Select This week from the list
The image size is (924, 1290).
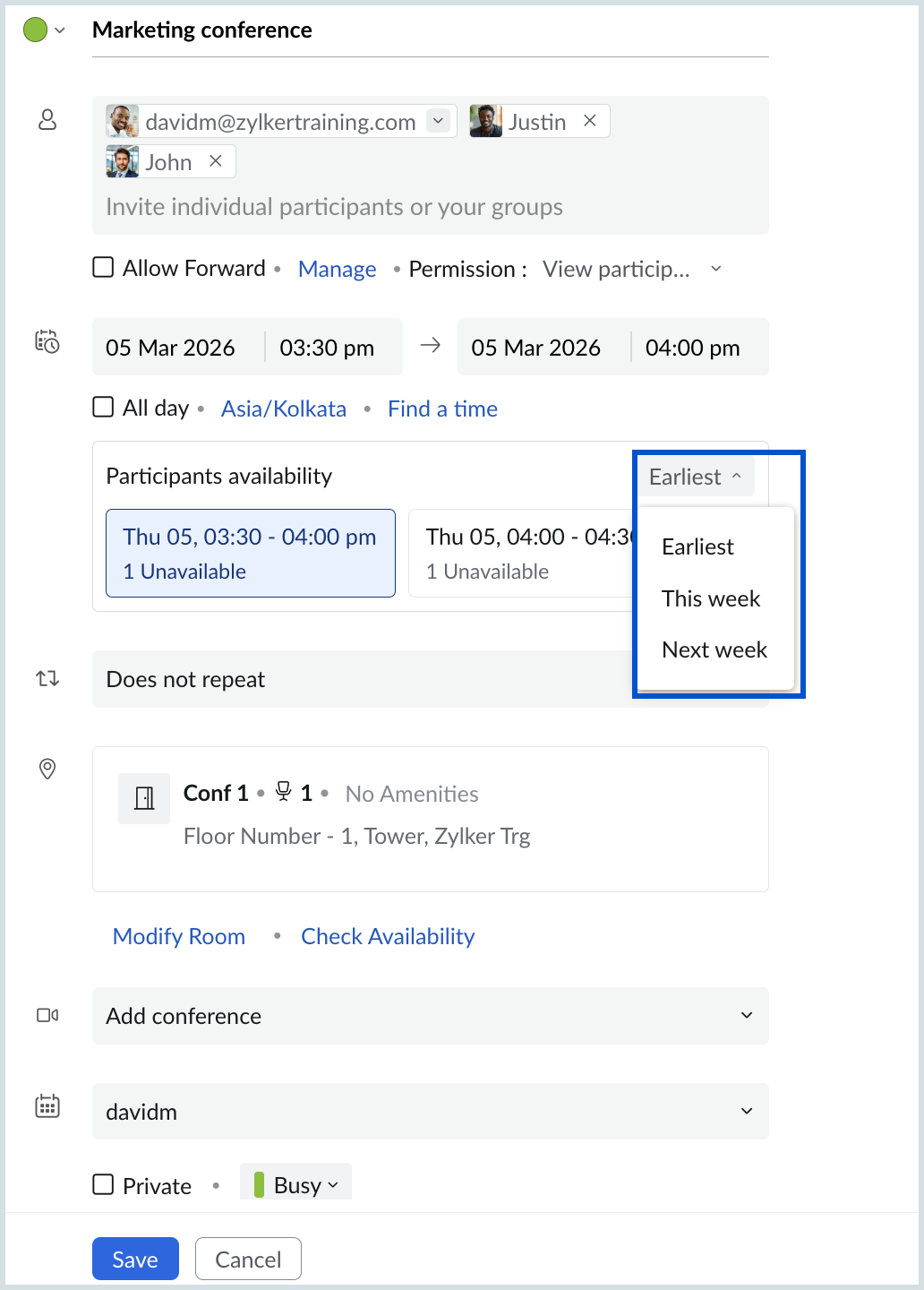(711, 598)
